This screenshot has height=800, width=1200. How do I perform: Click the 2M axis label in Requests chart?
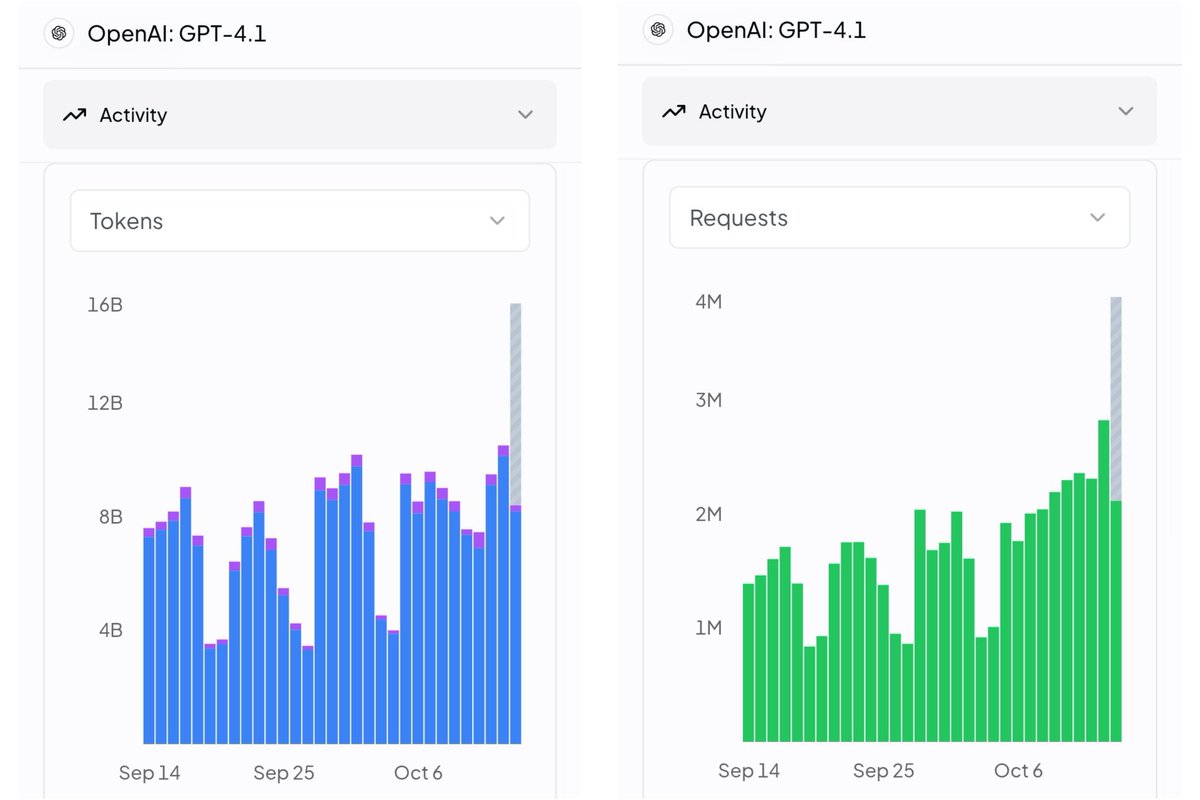[708, 514]
